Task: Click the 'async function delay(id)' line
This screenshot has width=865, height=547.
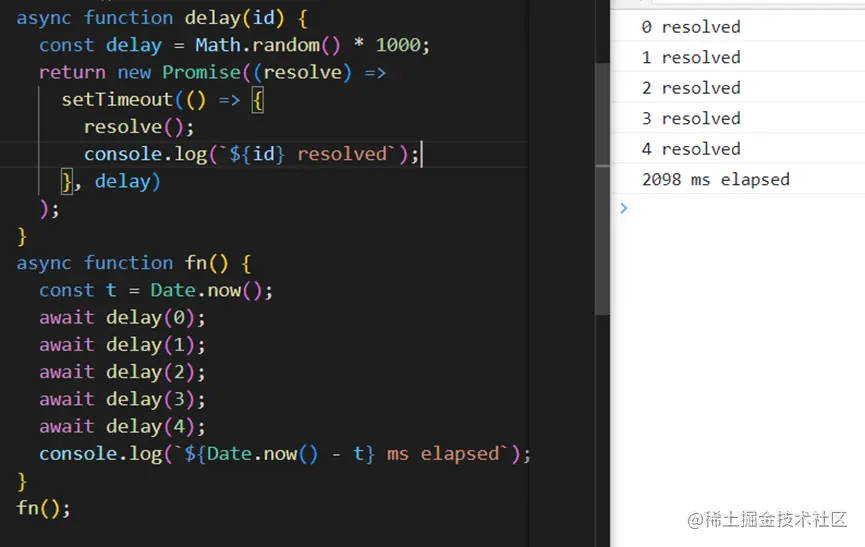Action: 162,18
